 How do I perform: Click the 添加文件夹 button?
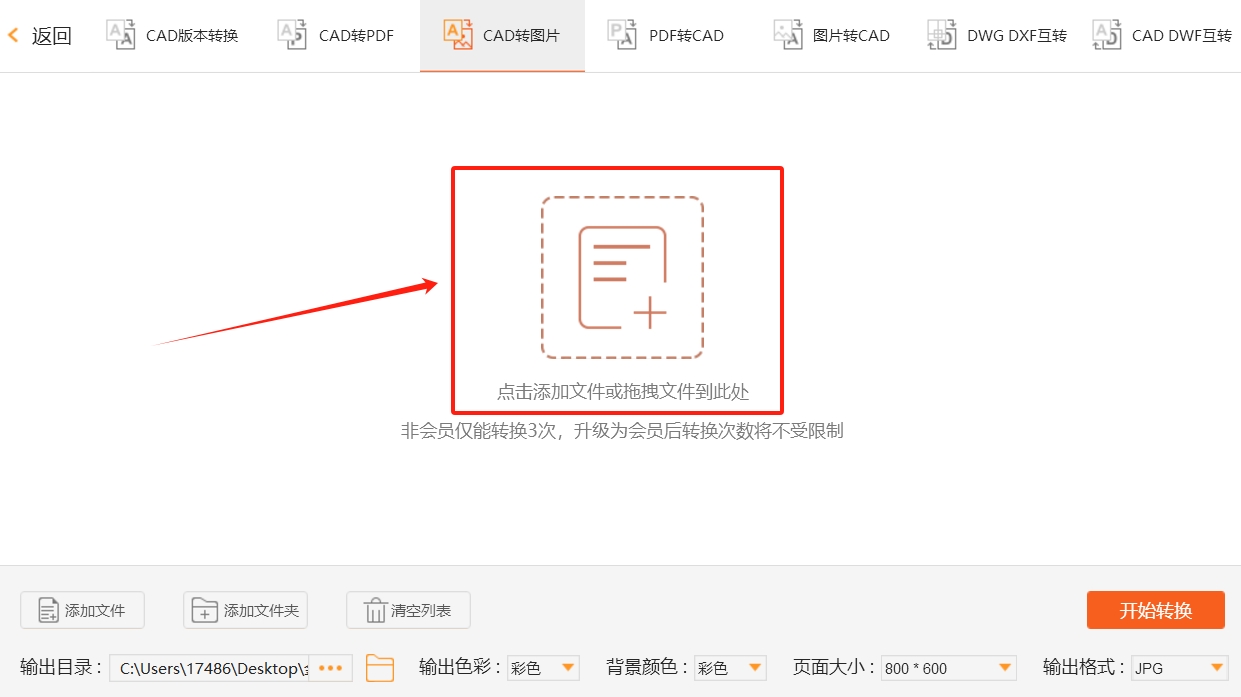[x=245, y=610]
